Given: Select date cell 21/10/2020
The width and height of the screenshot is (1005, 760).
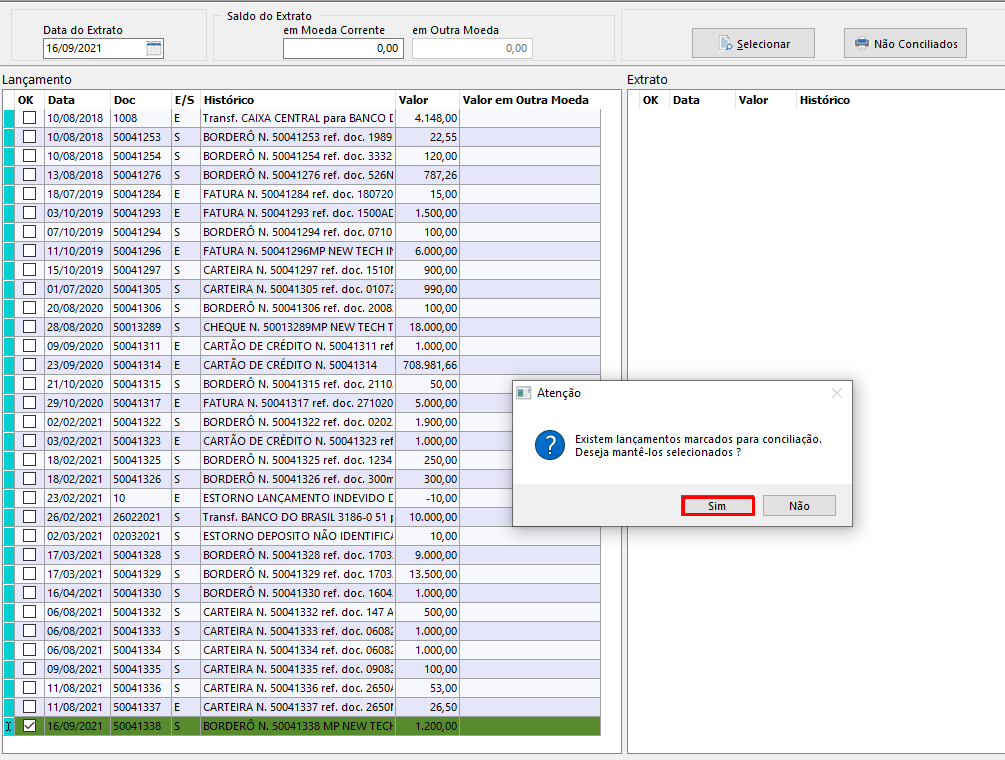Looking at the screenshot, I should (x=78, y=384).
